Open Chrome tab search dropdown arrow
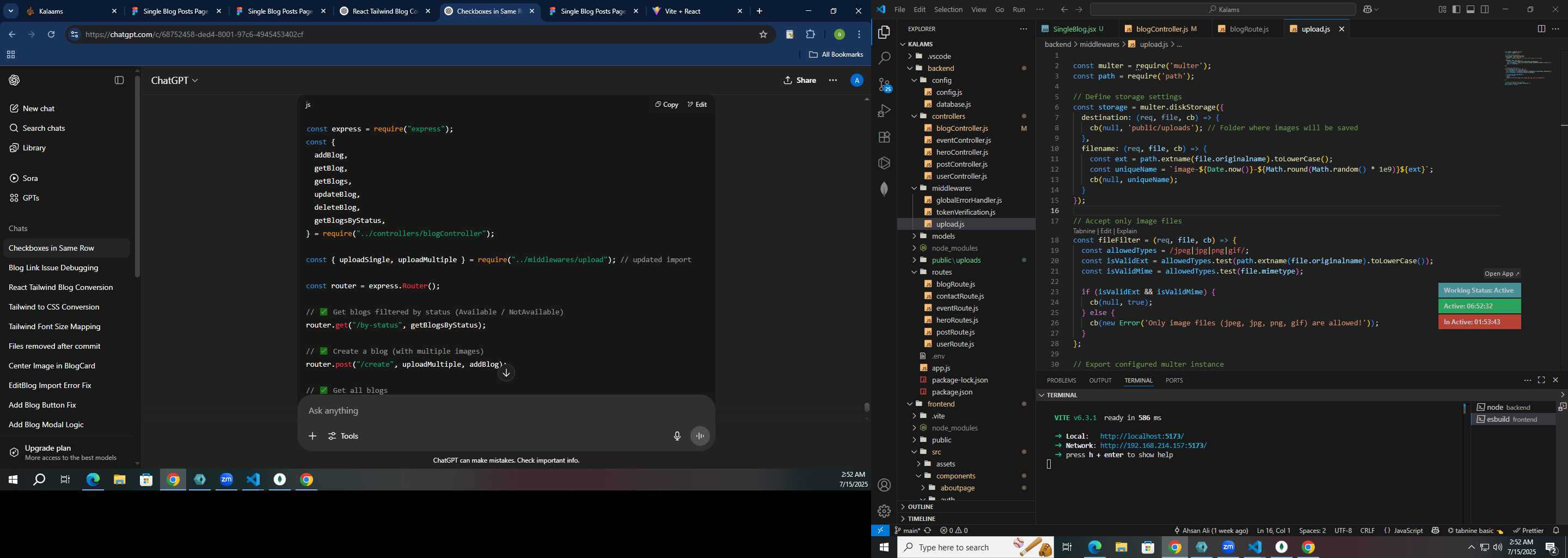The image size is (1568, 558). (x=11, y=11)
